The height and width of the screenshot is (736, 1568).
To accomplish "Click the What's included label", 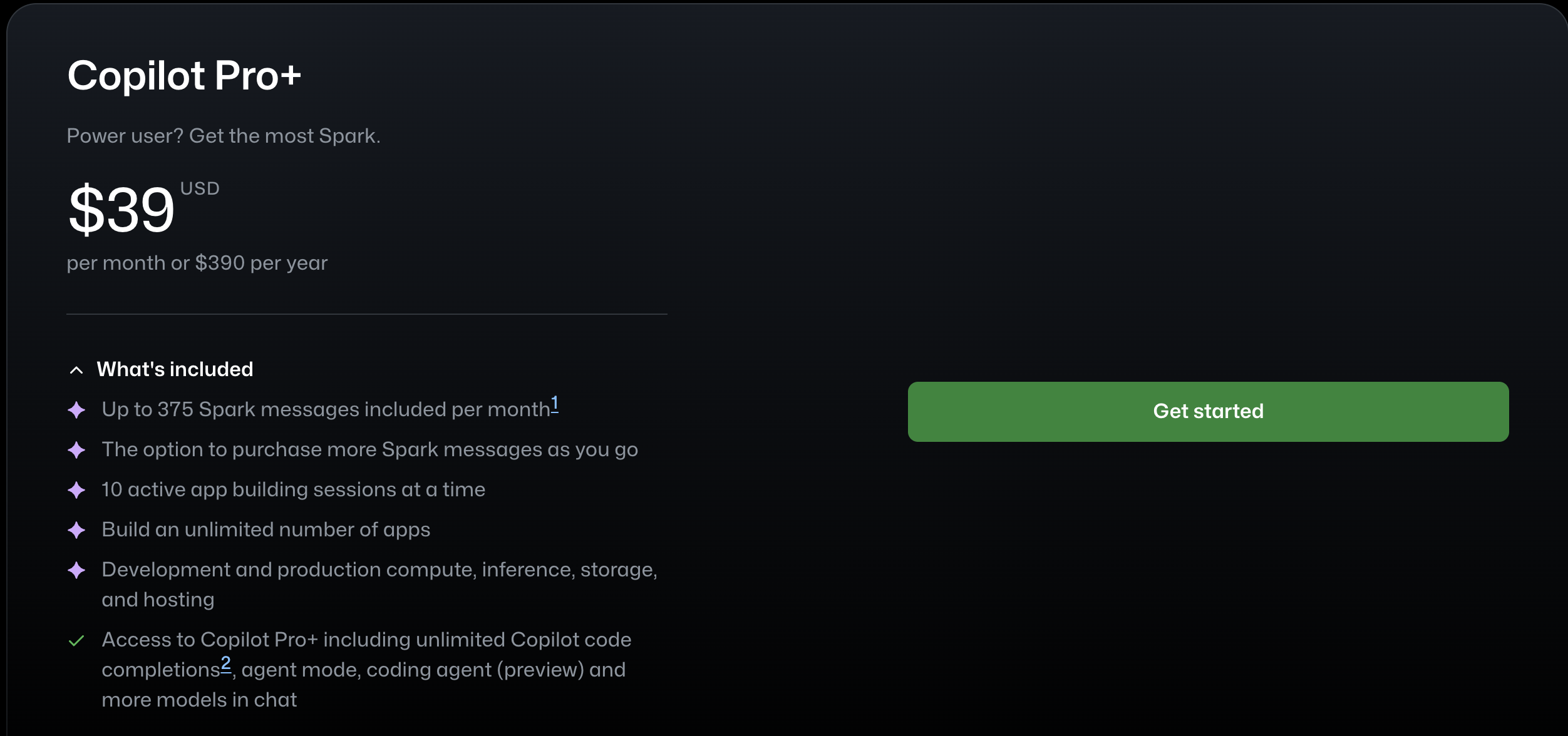I will pos(175,369).
